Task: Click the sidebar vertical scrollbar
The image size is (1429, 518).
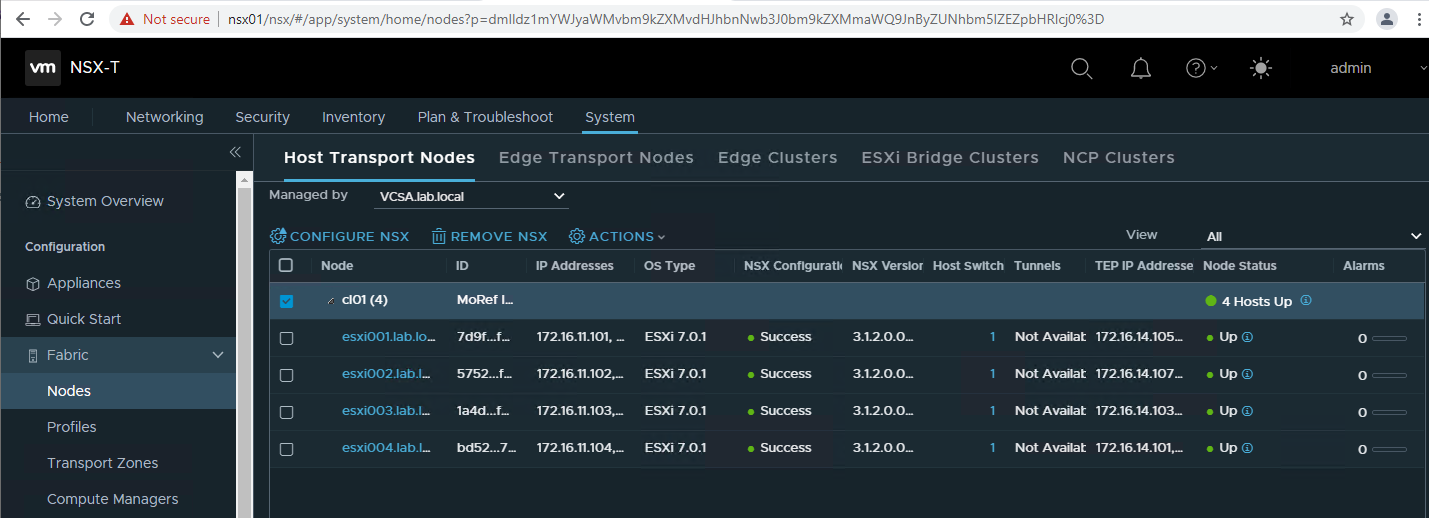Action: click(242, 345)
